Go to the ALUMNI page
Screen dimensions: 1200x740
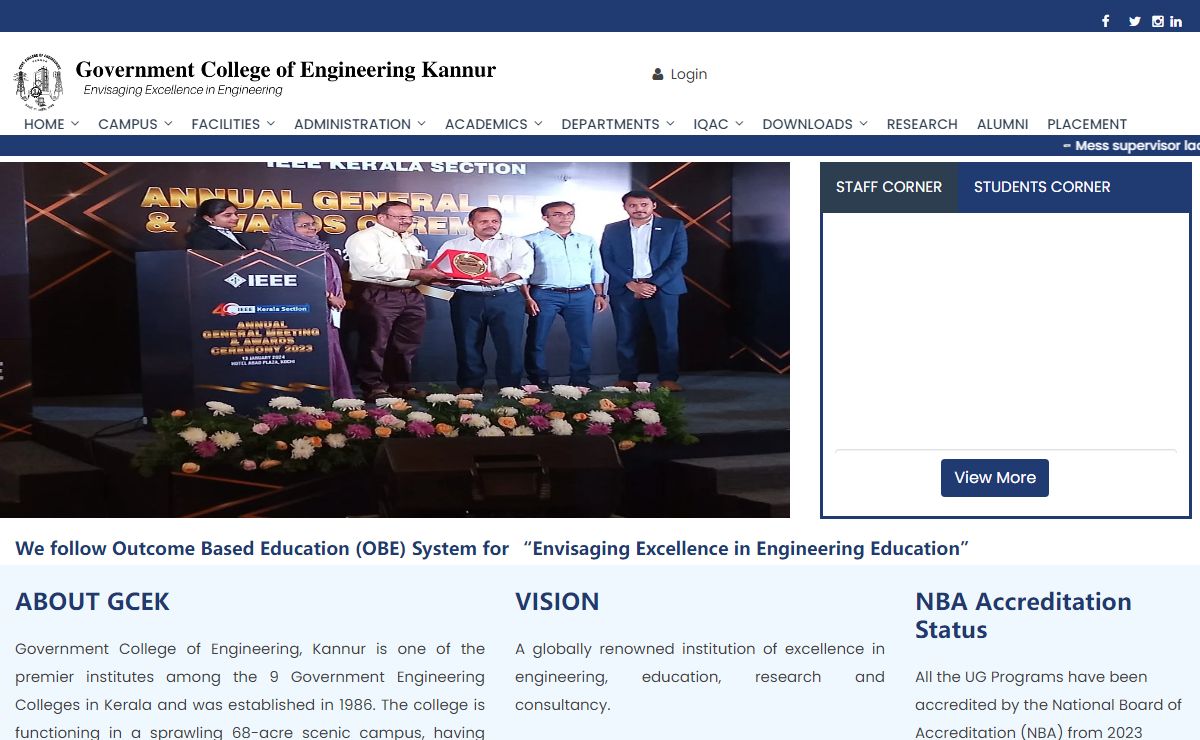pyautogui.click(x=1002, y=124)
